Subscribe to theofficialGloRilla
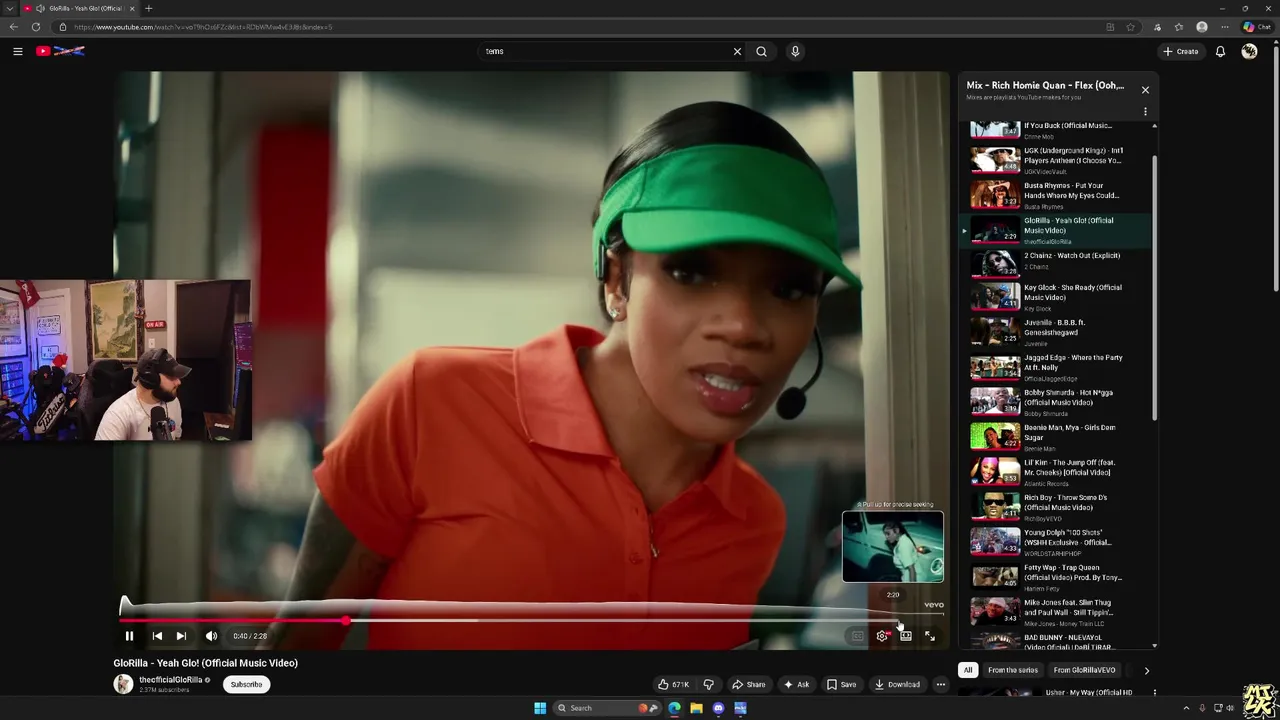 [x=246, y=685]
